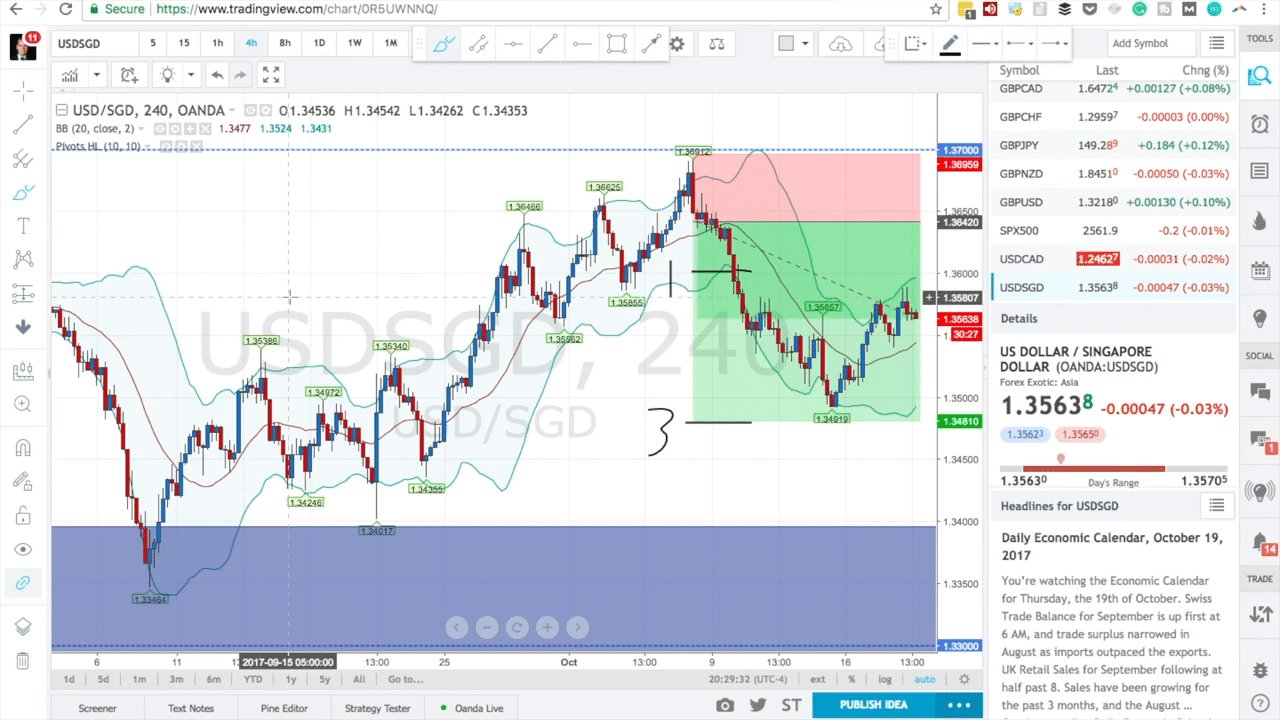Open the chart style dropdown arrow

(96, 74)
